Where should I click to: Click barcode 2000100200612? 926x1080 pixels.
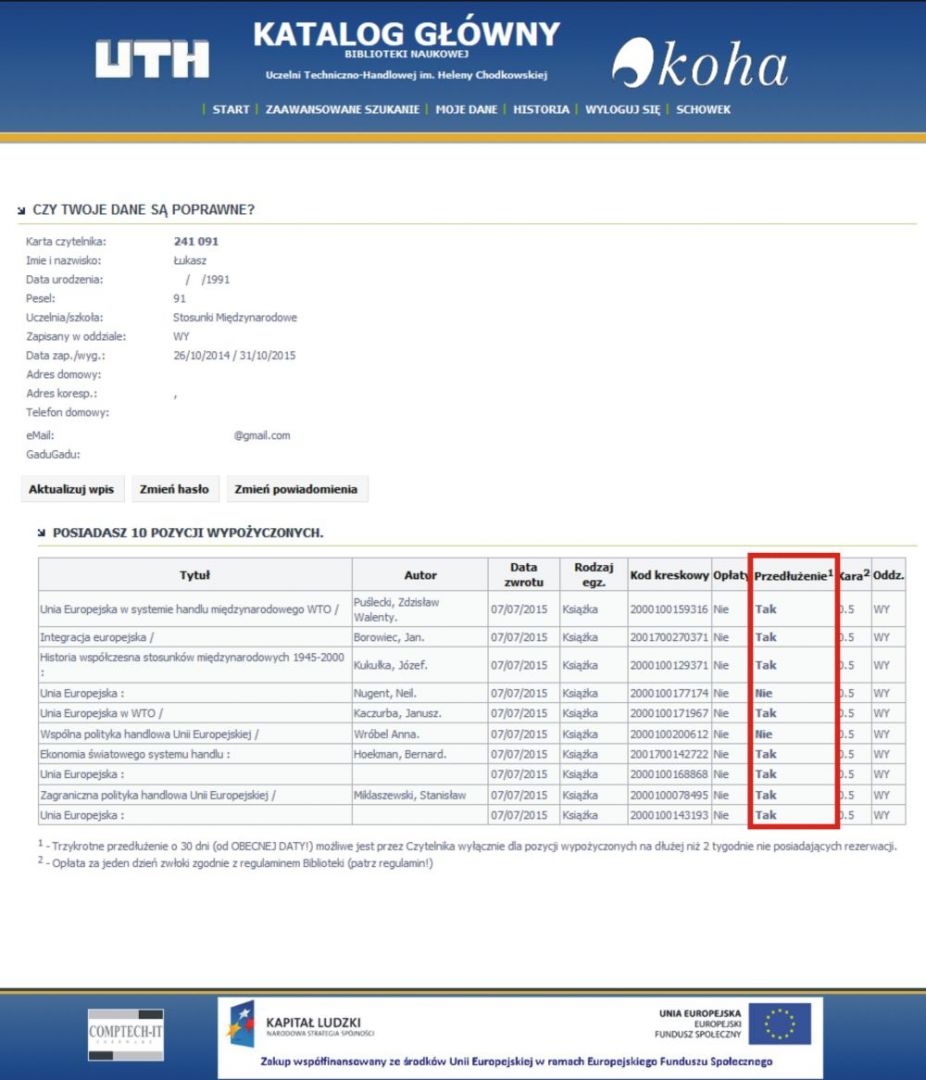(669, 734)
